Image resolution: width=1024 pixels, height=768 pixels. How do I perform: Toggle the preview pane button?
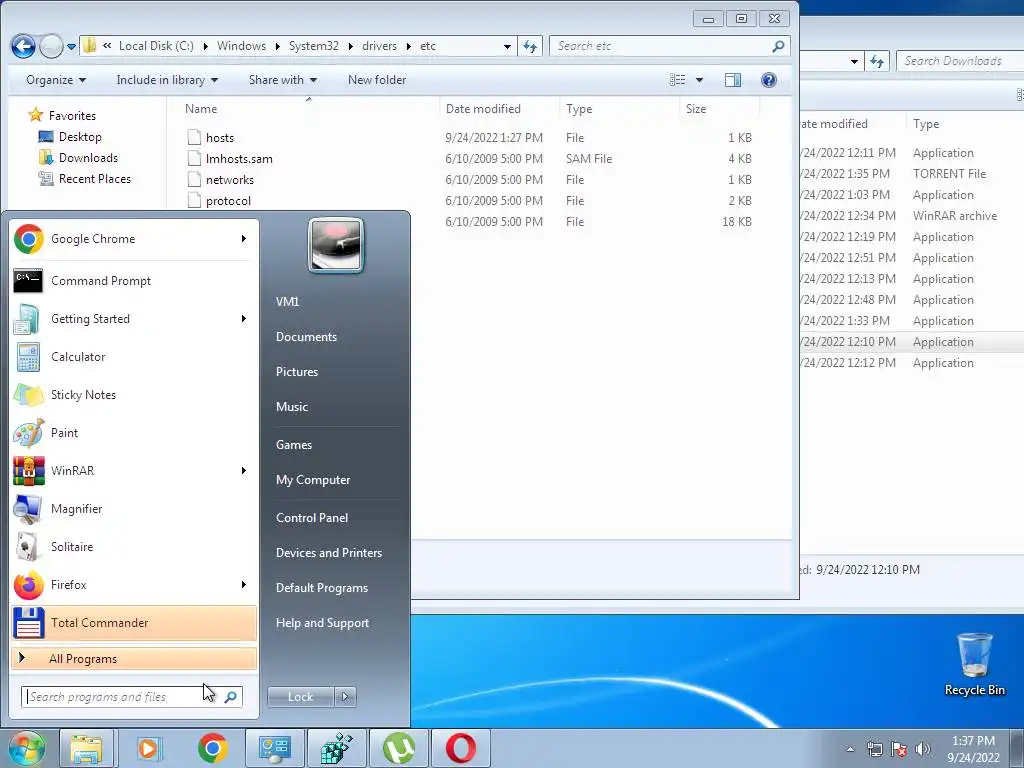pos(733,80)
